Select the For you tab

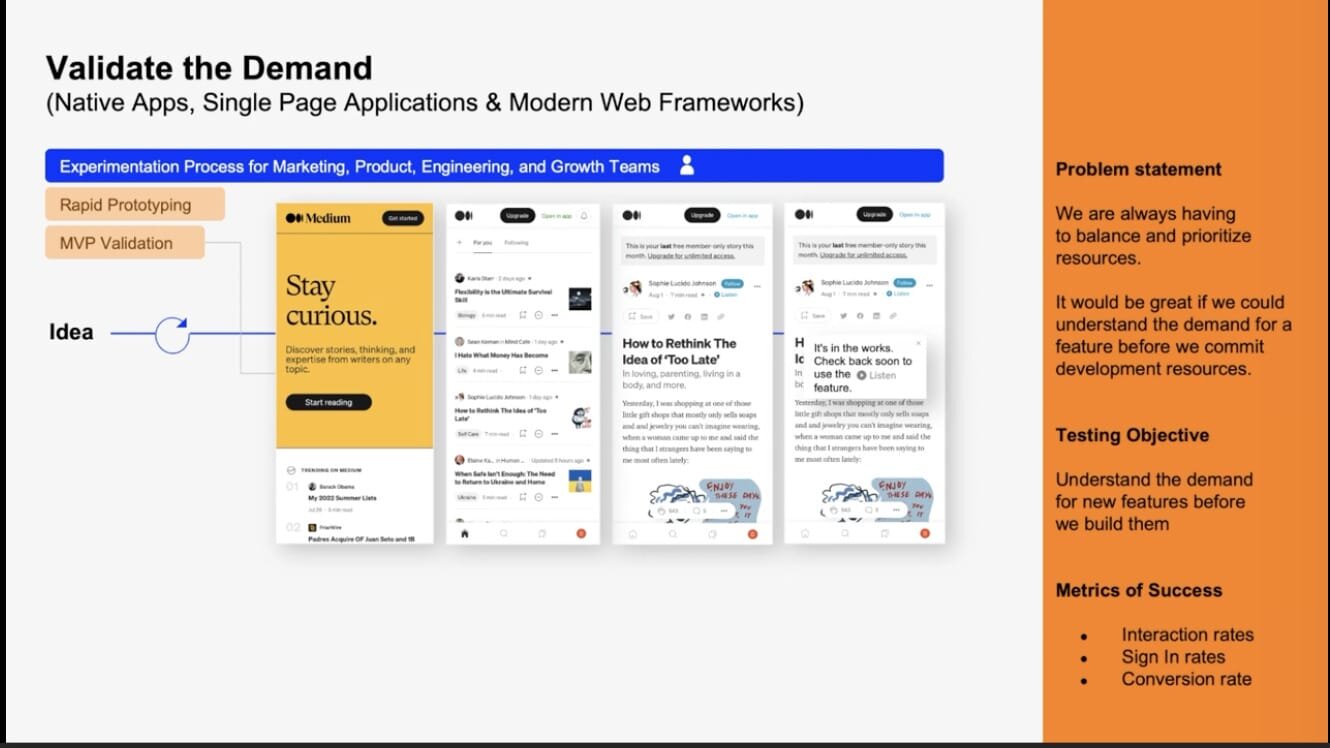point(482,243)
